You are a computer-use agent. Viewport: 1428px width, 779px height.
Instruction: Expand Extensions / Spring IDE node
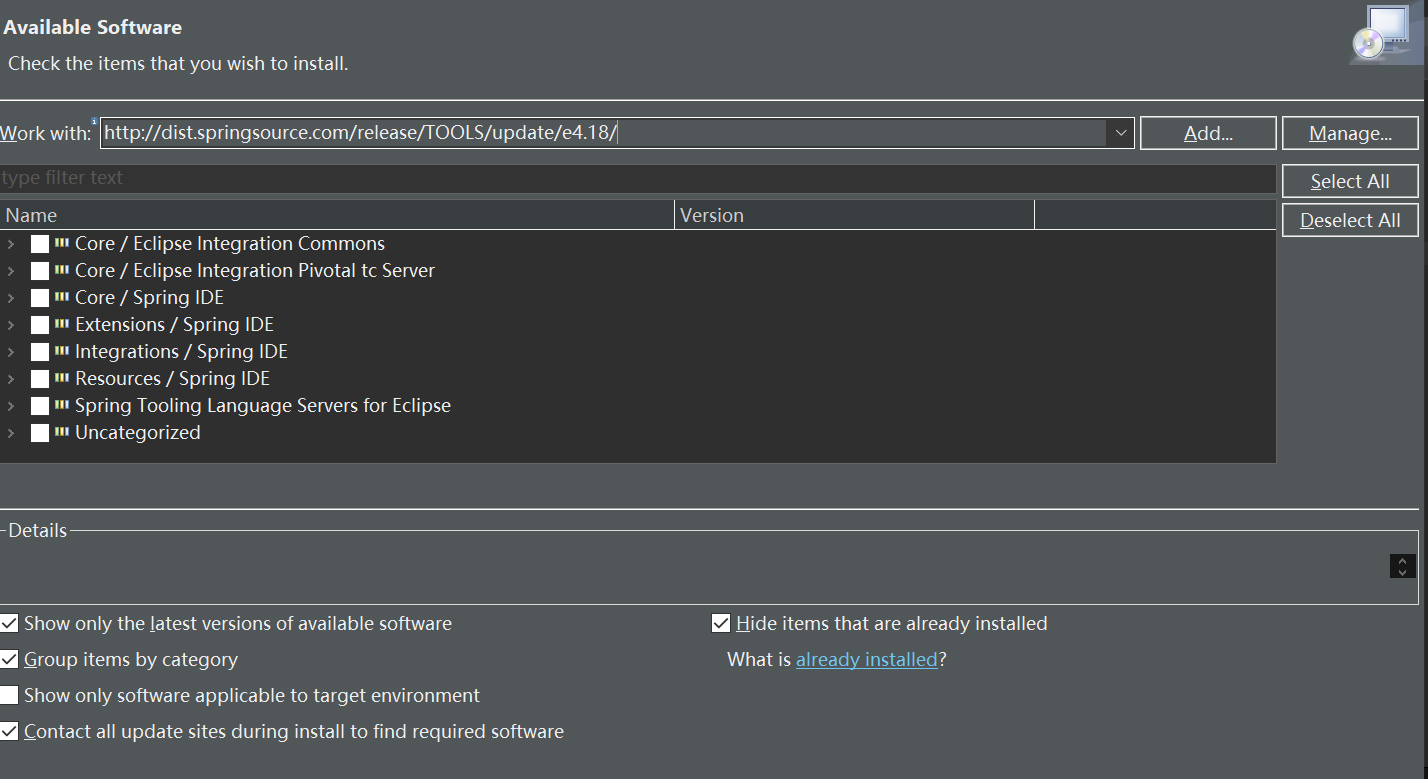click(x=11, y=325)
